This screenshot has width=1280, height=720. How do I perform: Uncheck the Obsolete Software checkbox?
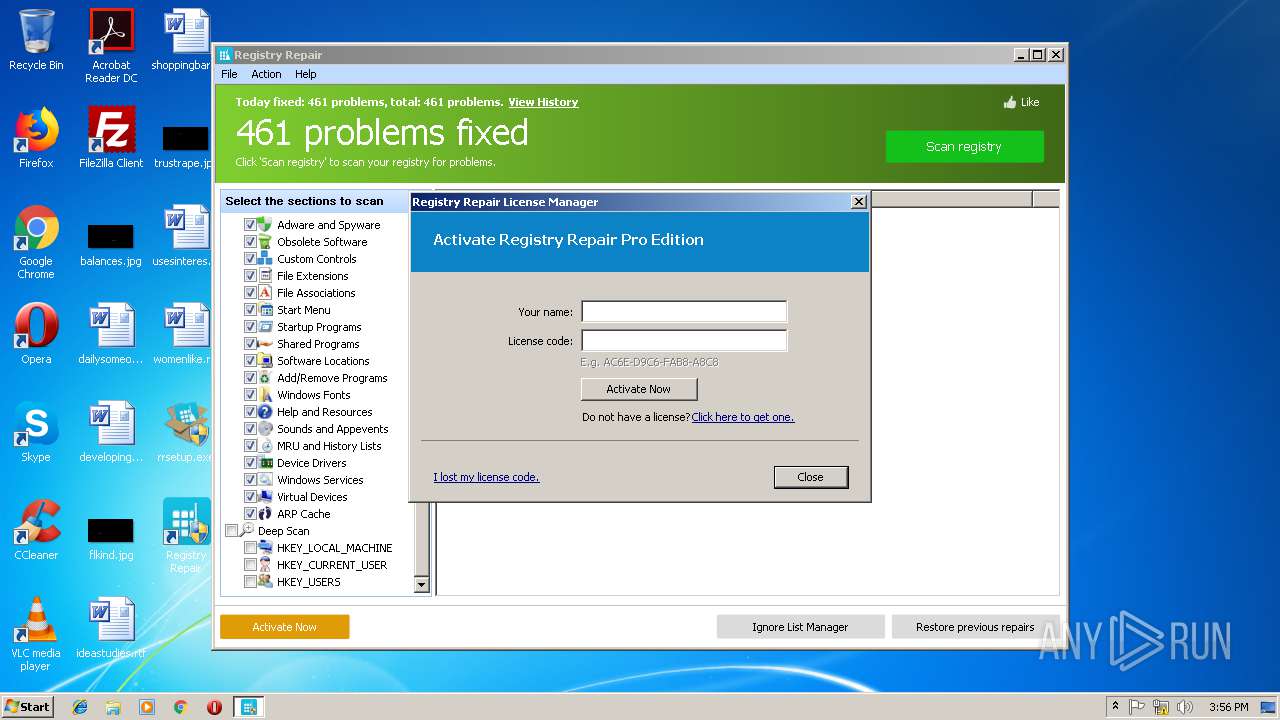click(x=250, y=242)
